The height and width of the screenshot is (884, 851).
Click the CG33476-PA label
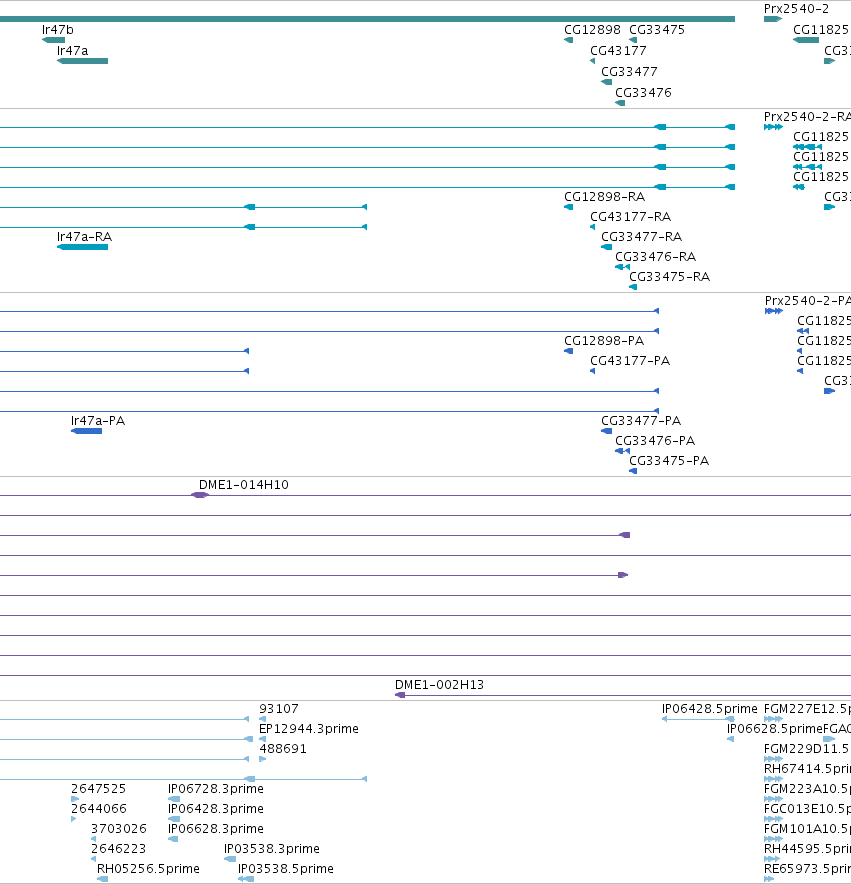[655, 441]
